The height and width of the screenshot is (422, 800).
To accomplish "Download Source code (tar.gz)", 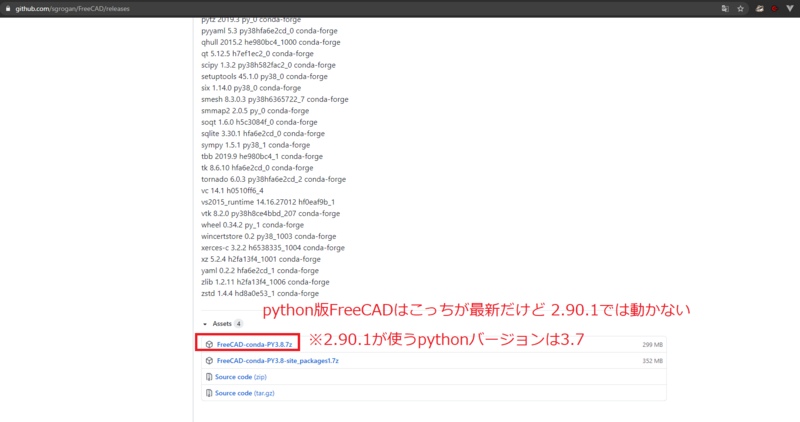I will pos(244,393).
